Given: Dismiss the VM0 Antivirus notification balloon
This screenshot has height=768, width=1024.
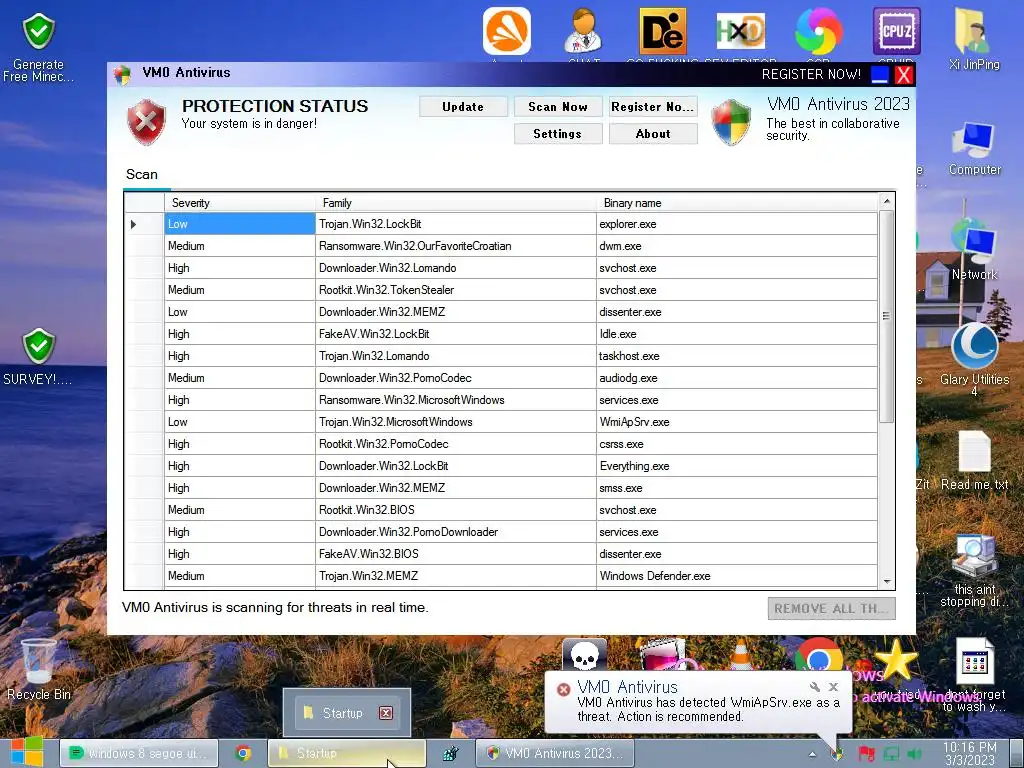Looking at the screenshot, I should click(833, 686).
